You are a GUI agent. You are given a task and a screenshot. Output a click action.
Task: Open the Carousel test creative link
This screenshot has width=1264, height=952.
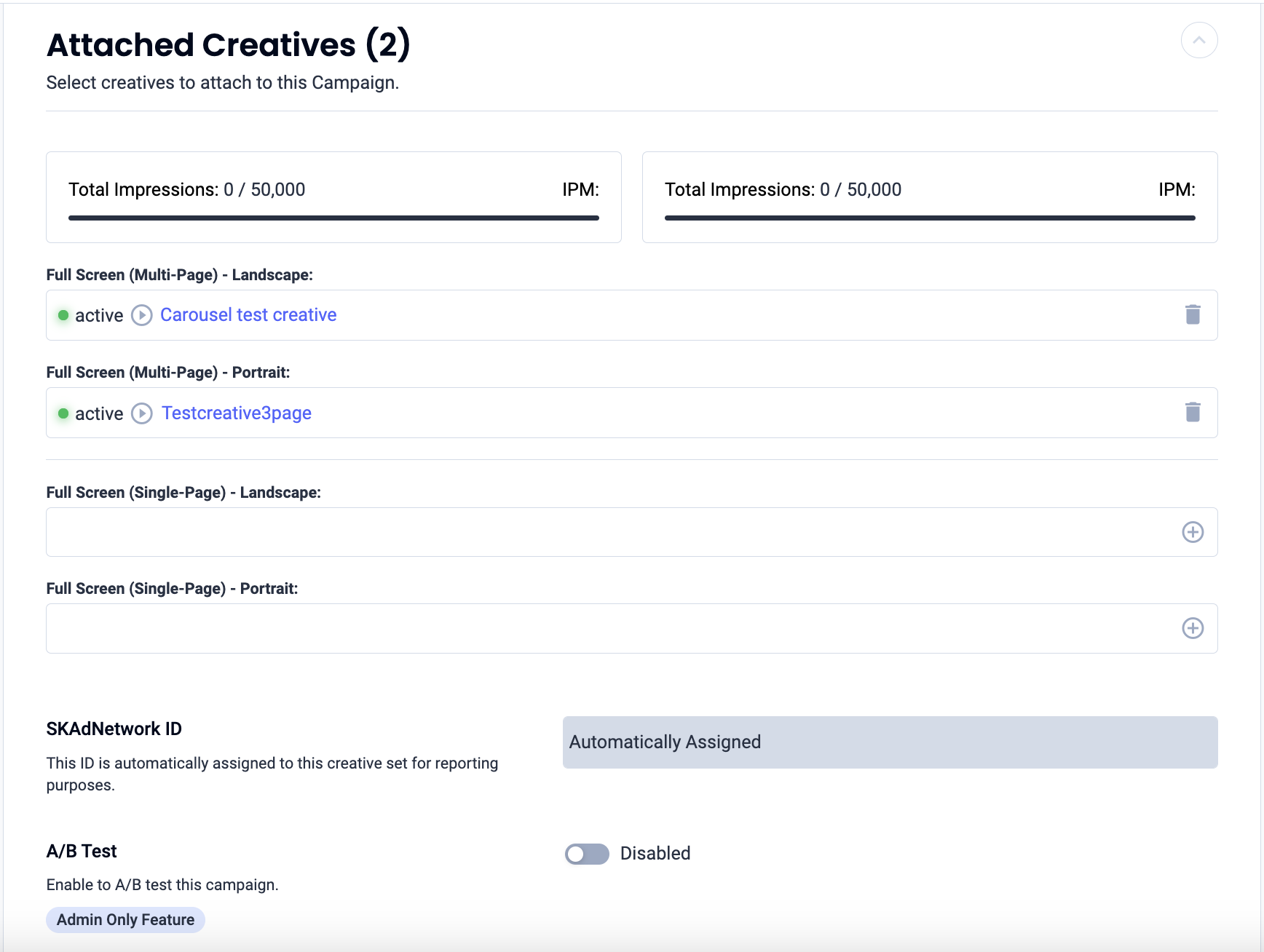(x=248, y=314)
